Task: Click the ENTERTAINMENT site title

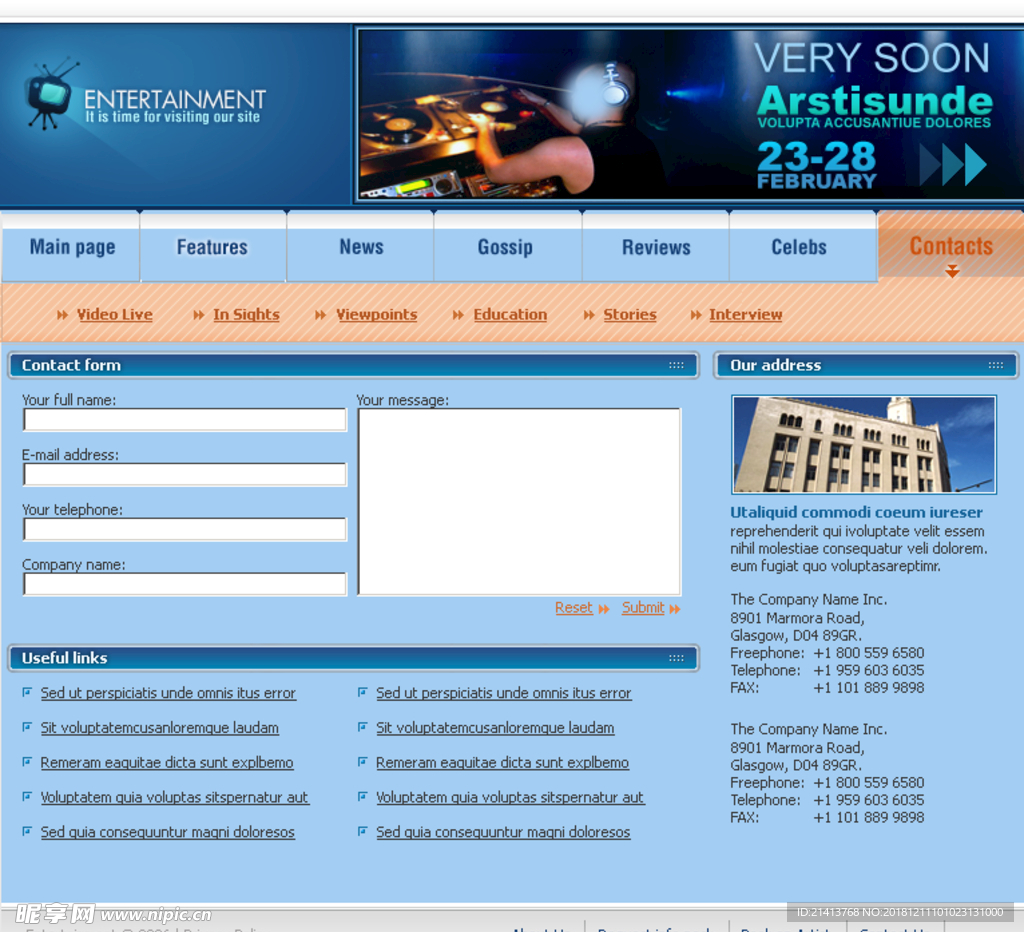Action: tap(174, 99)
